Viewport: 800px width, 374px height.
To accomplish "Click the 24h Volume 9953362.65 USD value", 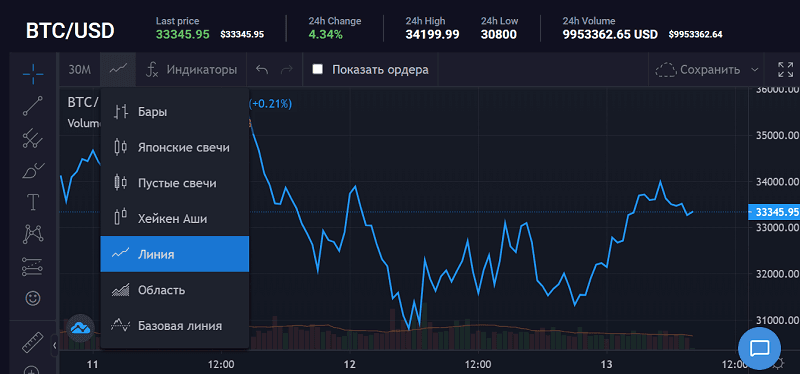I will click(x=610, y=35).
